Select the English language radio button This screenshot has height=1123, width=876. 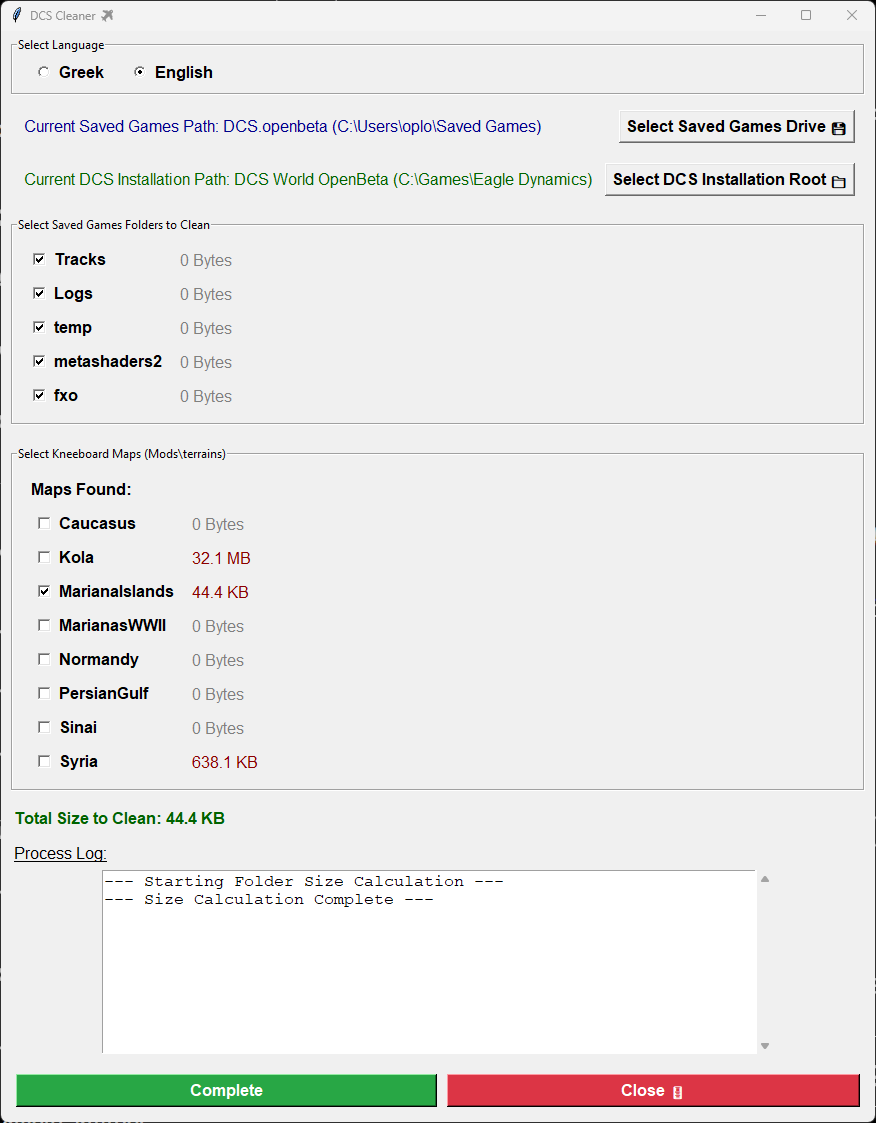(x=139, y=72)
